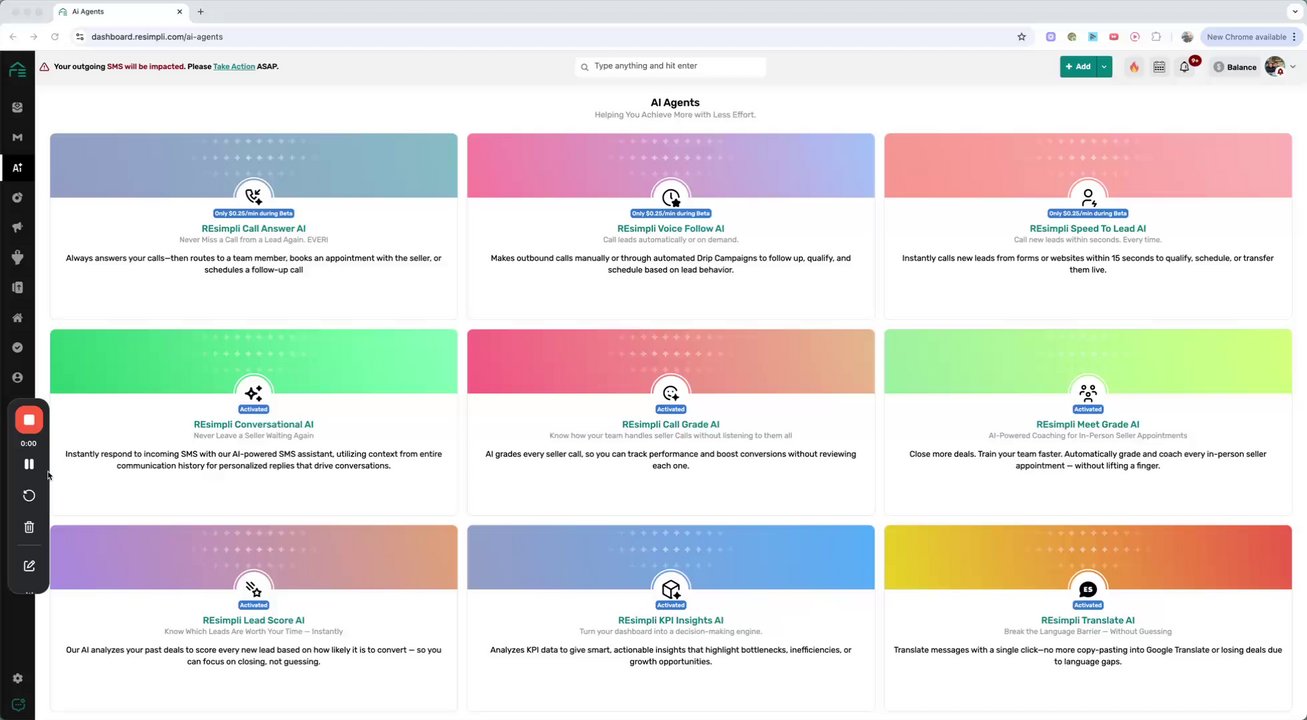This screenshot has width=1307, height=720.
Task: Open the calendar icon in header
Action: coord(1159,67)
